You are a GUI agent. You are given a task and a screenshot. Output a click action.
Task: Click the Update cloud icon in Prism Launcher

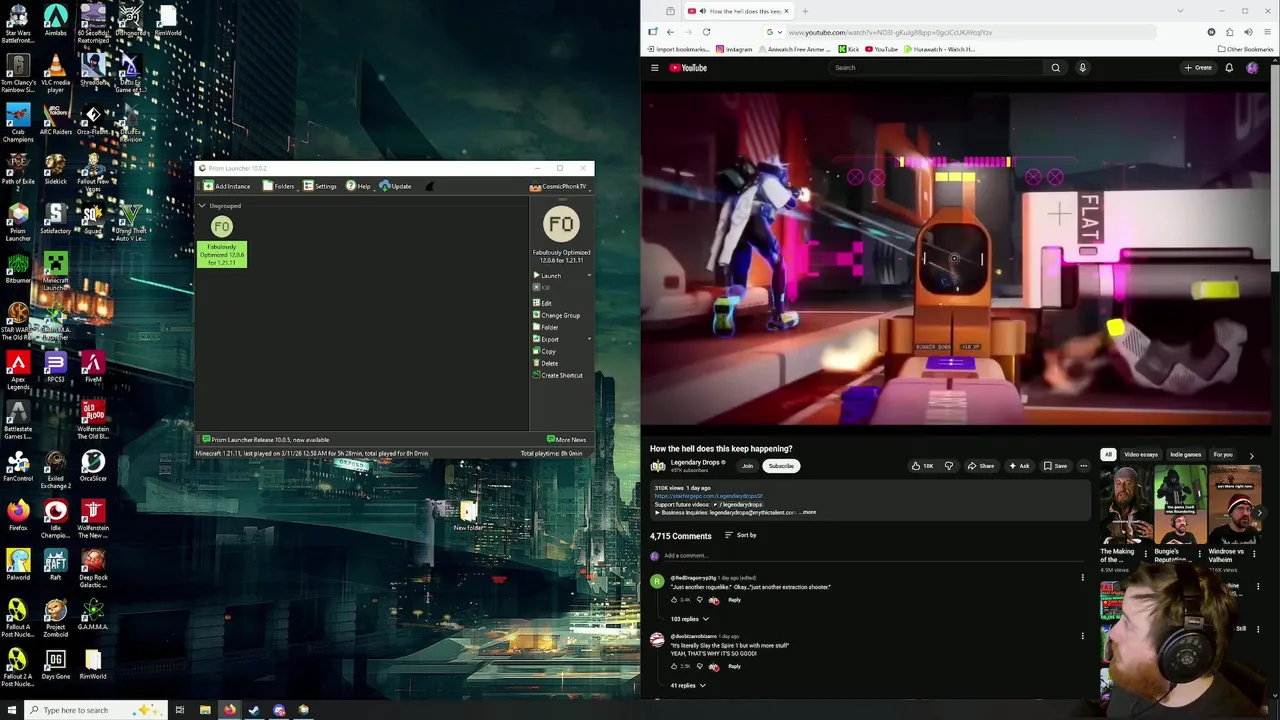point(384,186)
